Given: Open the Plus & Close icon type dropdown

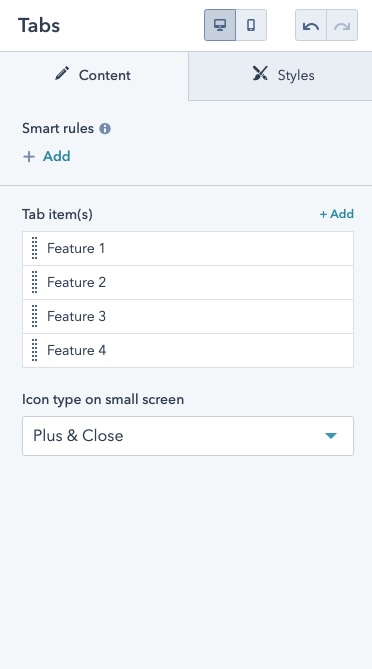Looking at the screenshot, I should click(x=188, y=436).
